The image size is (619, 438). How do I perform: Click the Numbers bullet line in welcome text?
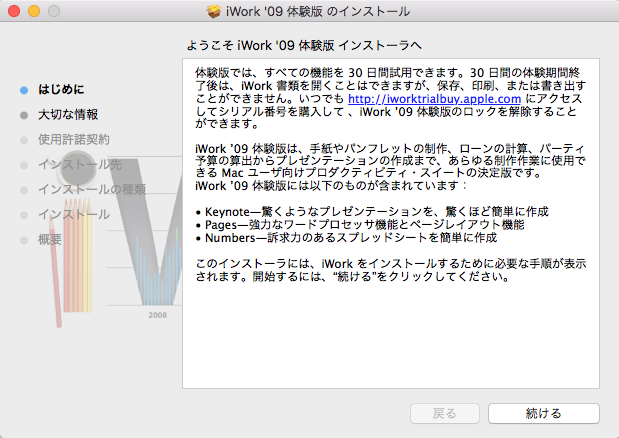(346, 238)
